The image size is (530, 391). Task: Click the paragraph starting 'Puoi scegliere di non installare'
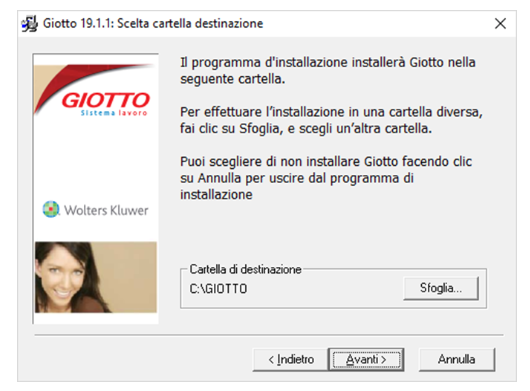click(x=326, y=178)
